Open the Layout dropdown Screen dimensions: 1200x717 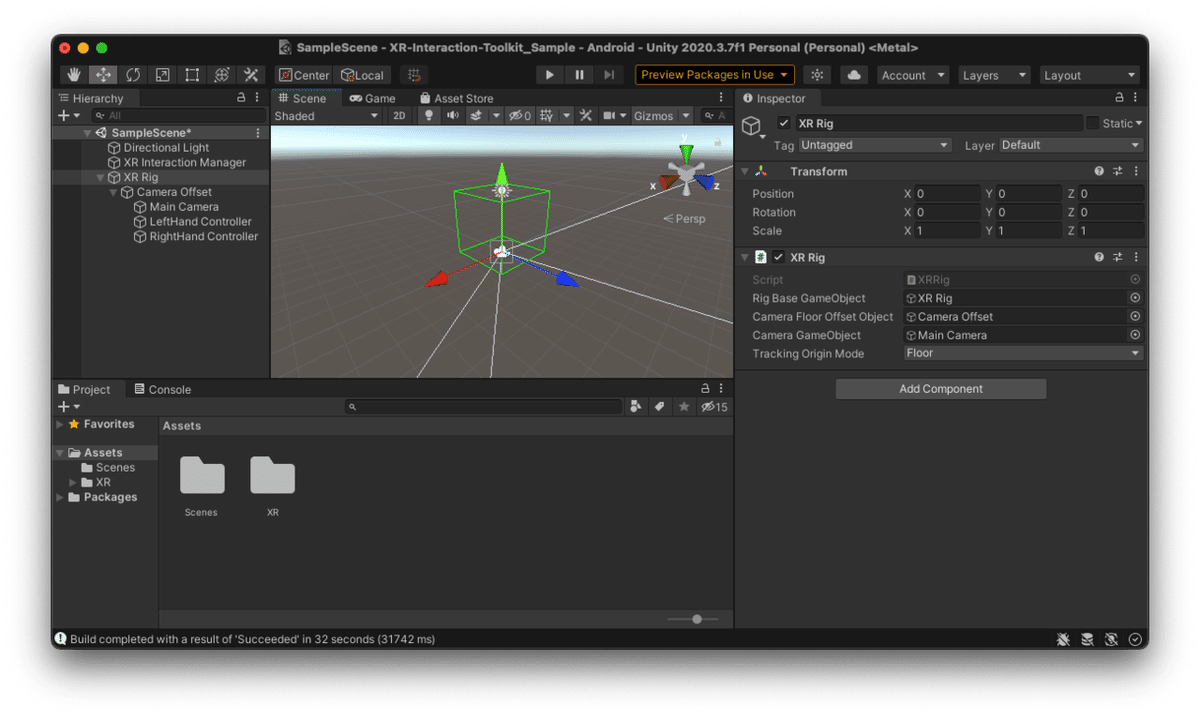[x=1090, y=75]
